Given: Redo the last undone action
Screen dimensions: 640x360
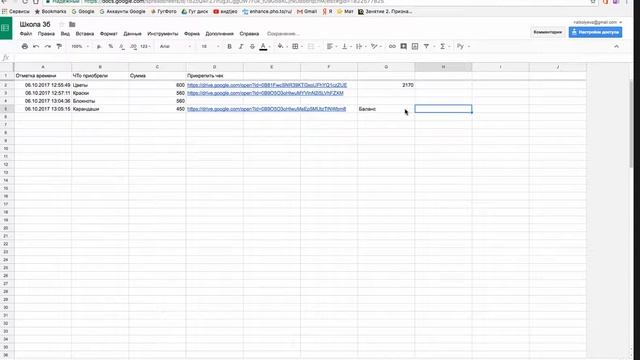Looking at the screenshot, I should 48,47.
